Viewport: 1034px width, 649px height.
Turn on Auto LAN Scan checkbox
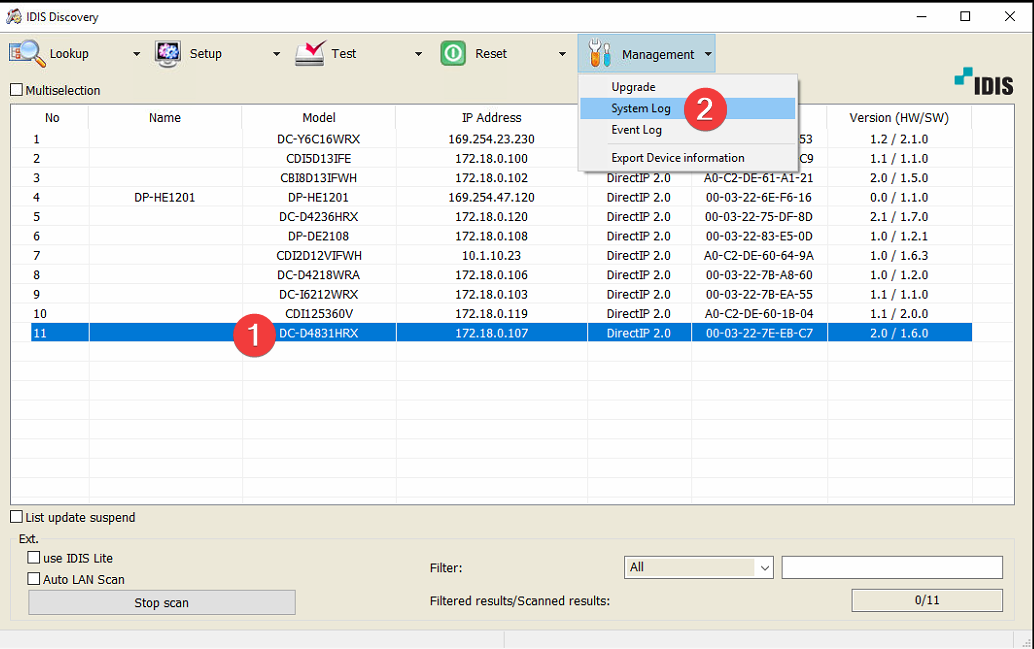pyautogui.click(x=34, y=579)
